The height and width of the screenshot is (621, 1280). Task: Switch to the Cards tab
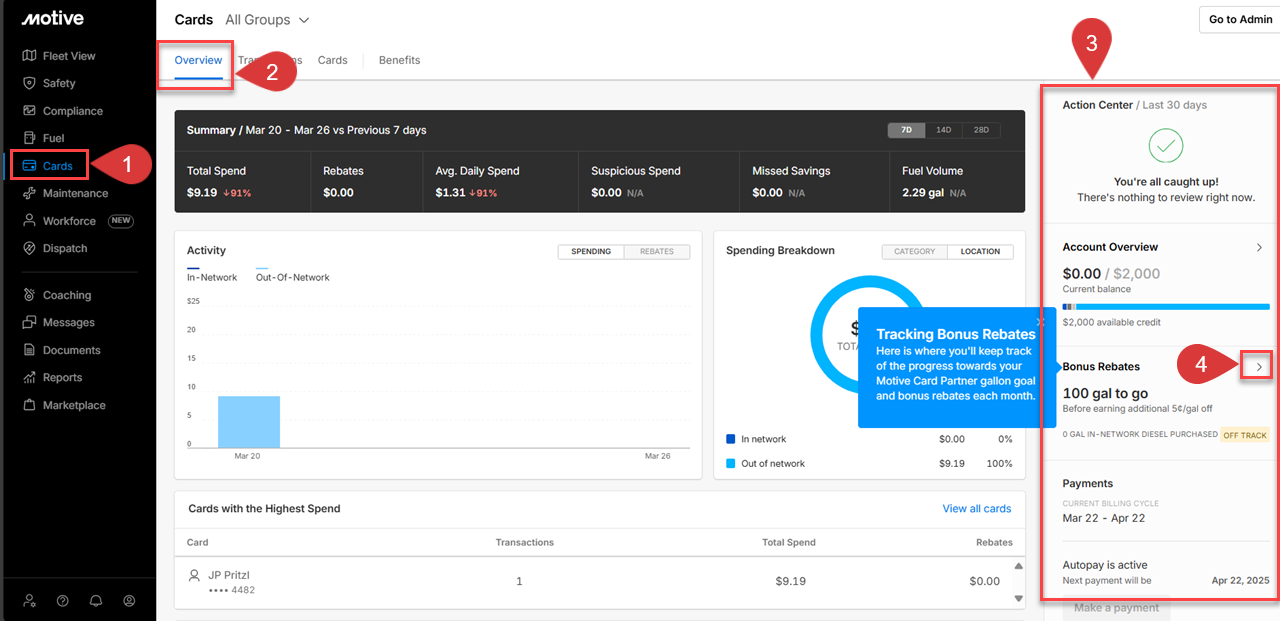(x=333, y=60)
